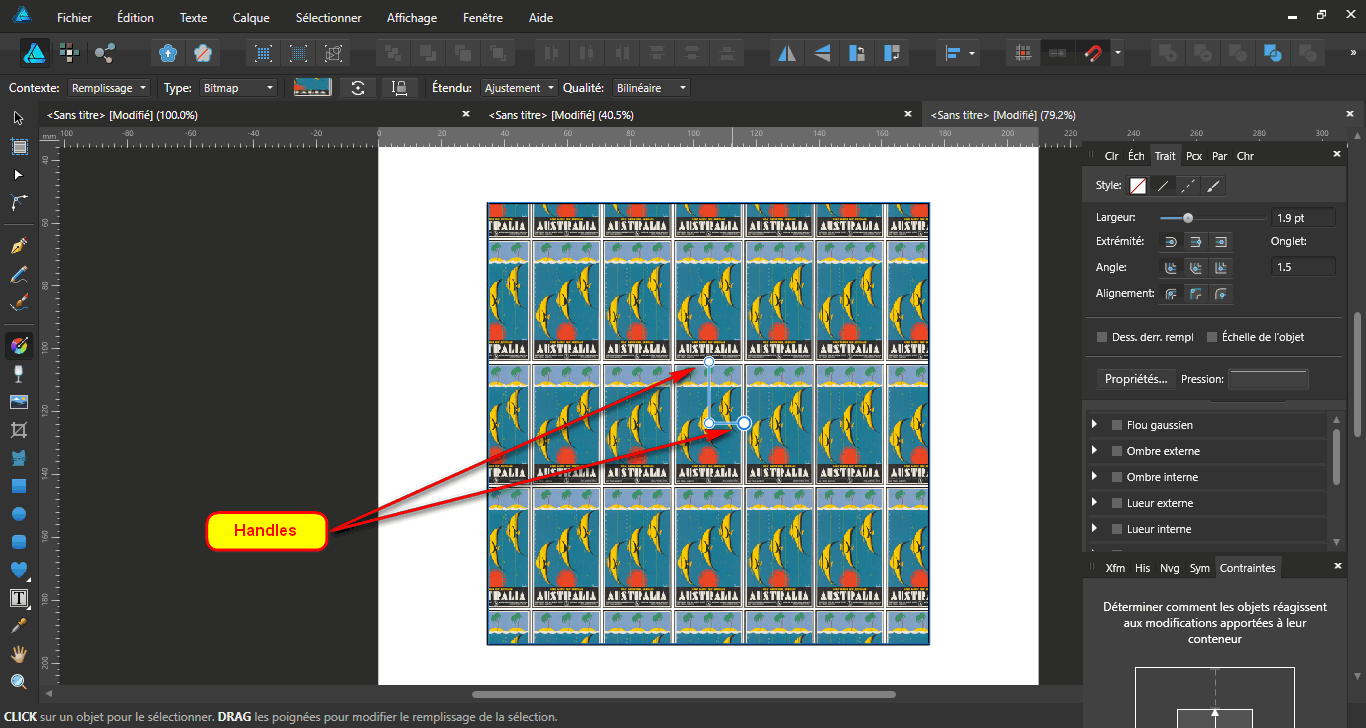Select the Artistic Text tool
1366x728 pixels.
18,598
